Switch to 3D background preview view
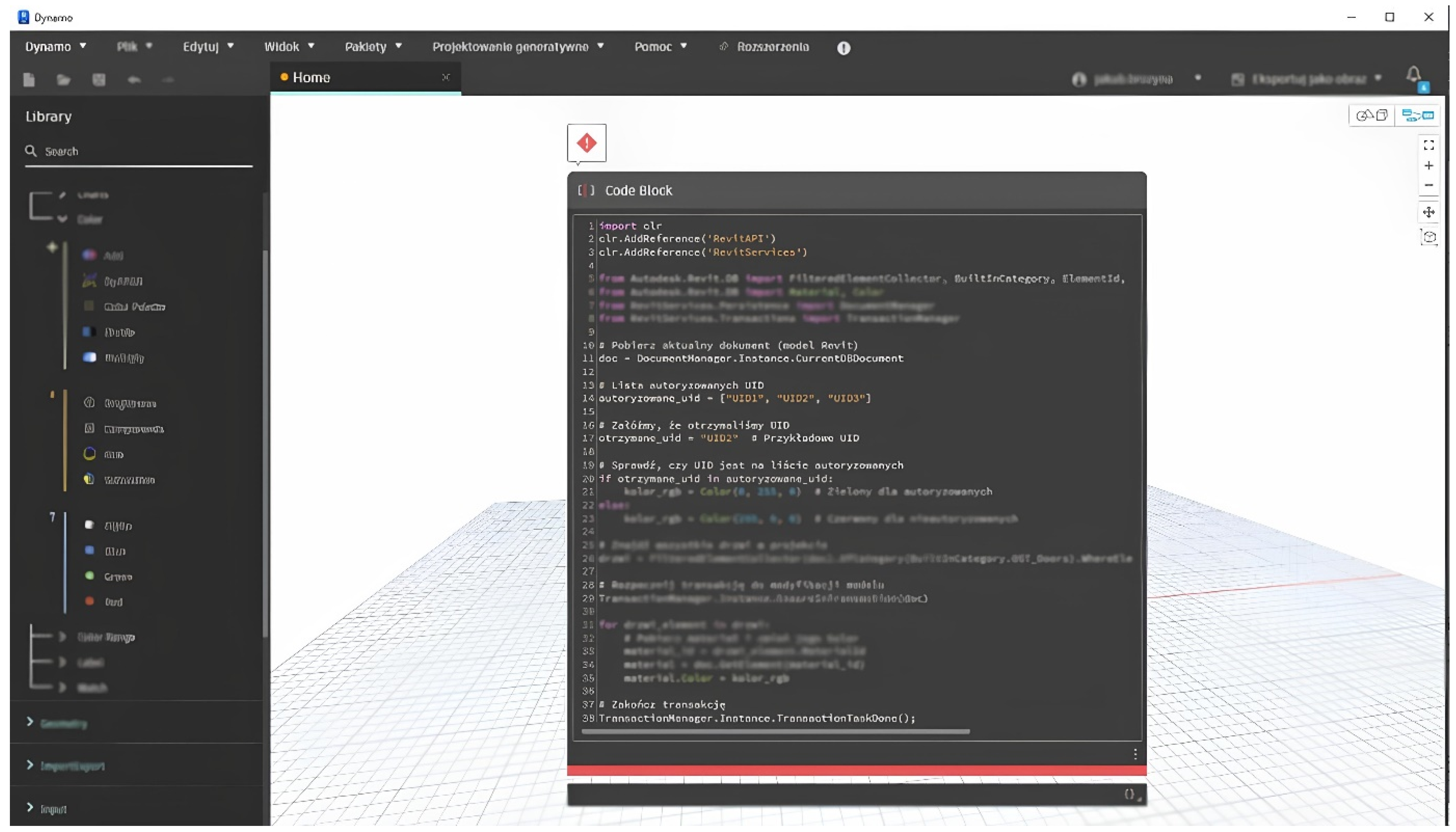 pos(1371,115)
